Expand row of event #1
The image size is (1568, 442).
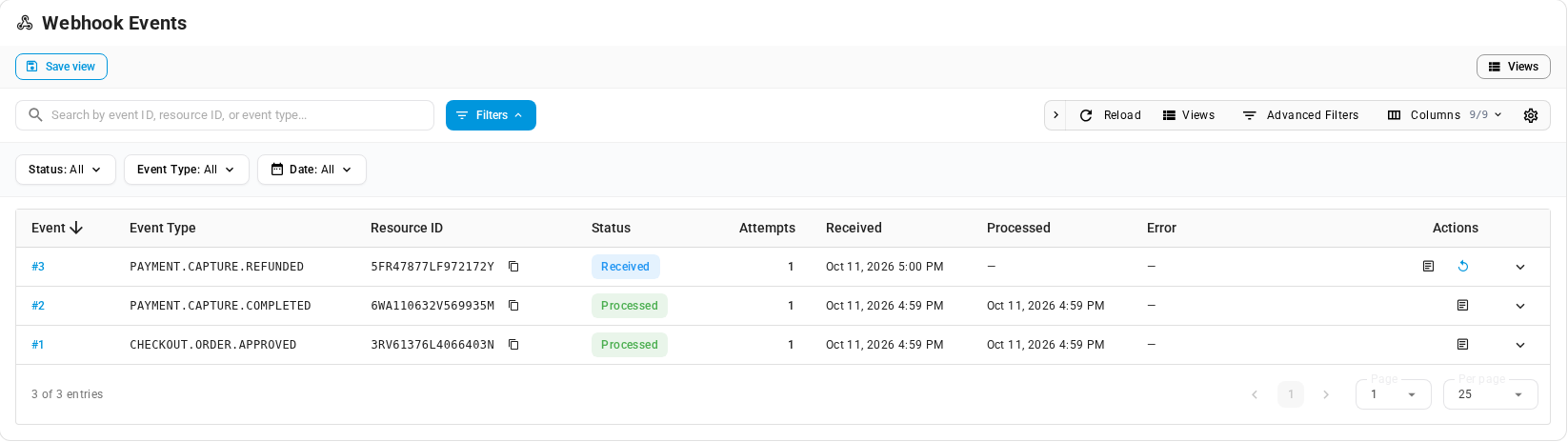pos(1520,345)
